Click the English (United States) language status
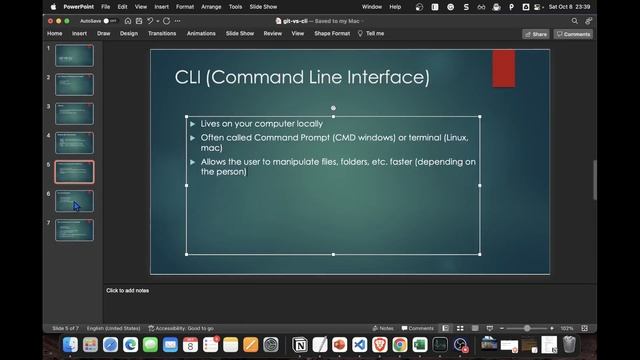 113,328
